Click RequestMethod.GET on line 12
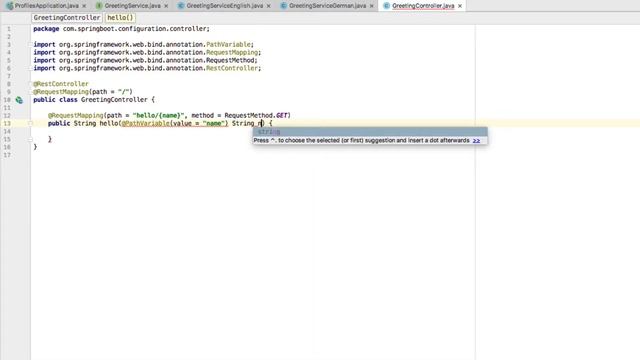This screenshot has width=640, height=360. pos(256,116)
